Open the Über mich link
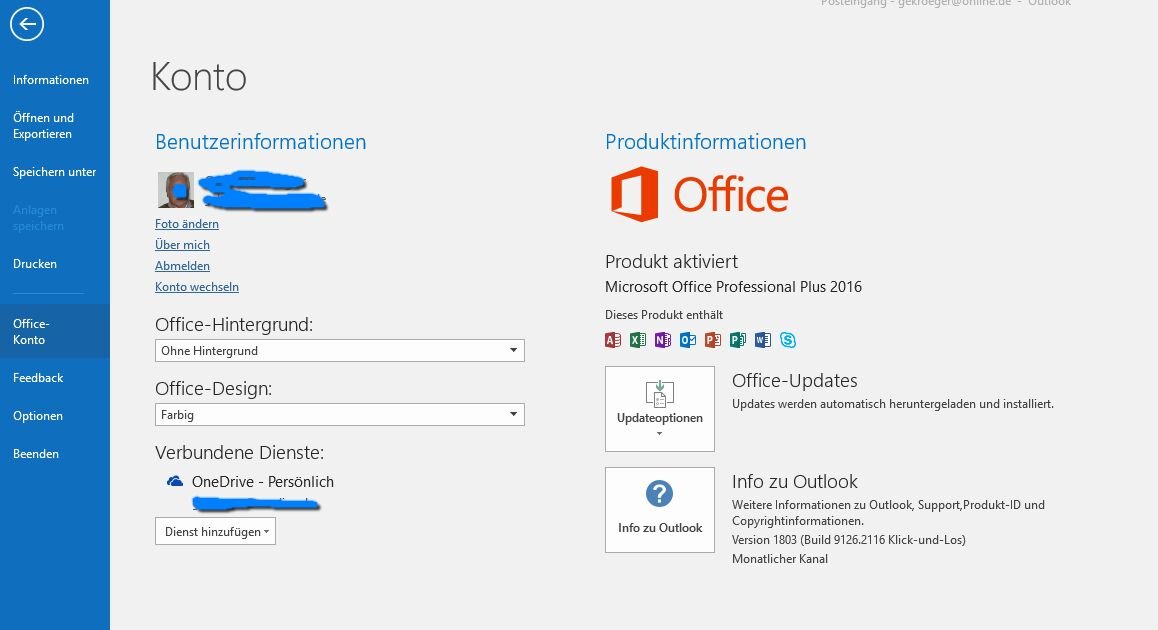Screen dimensions: 1158x630 (x=182, y=244)
